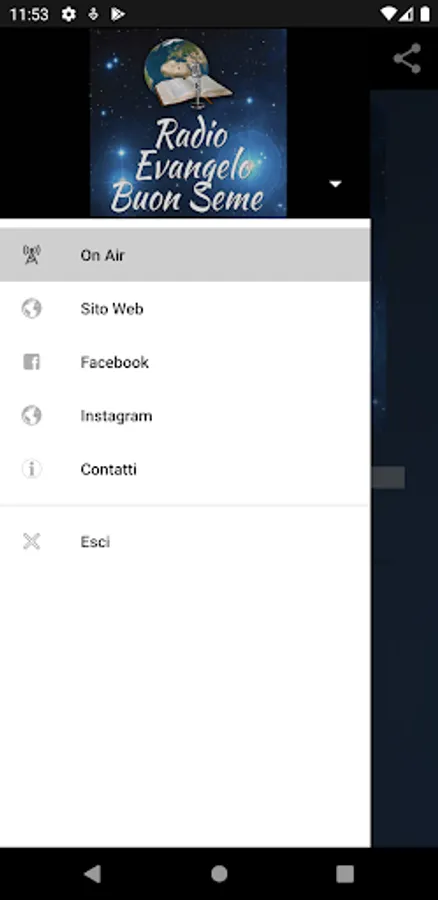
Task: Click the globe icon beside Sito Web
Action: (x=32, y=308)
